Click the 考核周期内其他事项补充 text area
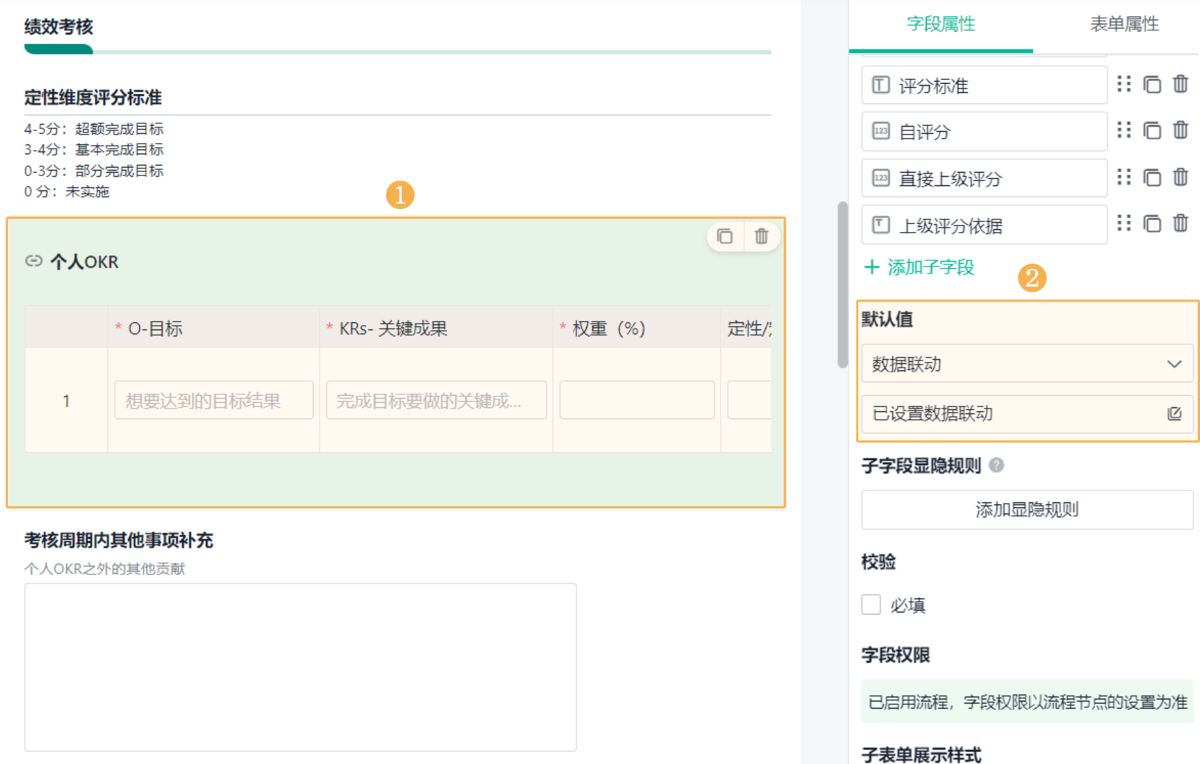Image resolution: width=1200 pixels, height=764 pixels. click(300, 666)
